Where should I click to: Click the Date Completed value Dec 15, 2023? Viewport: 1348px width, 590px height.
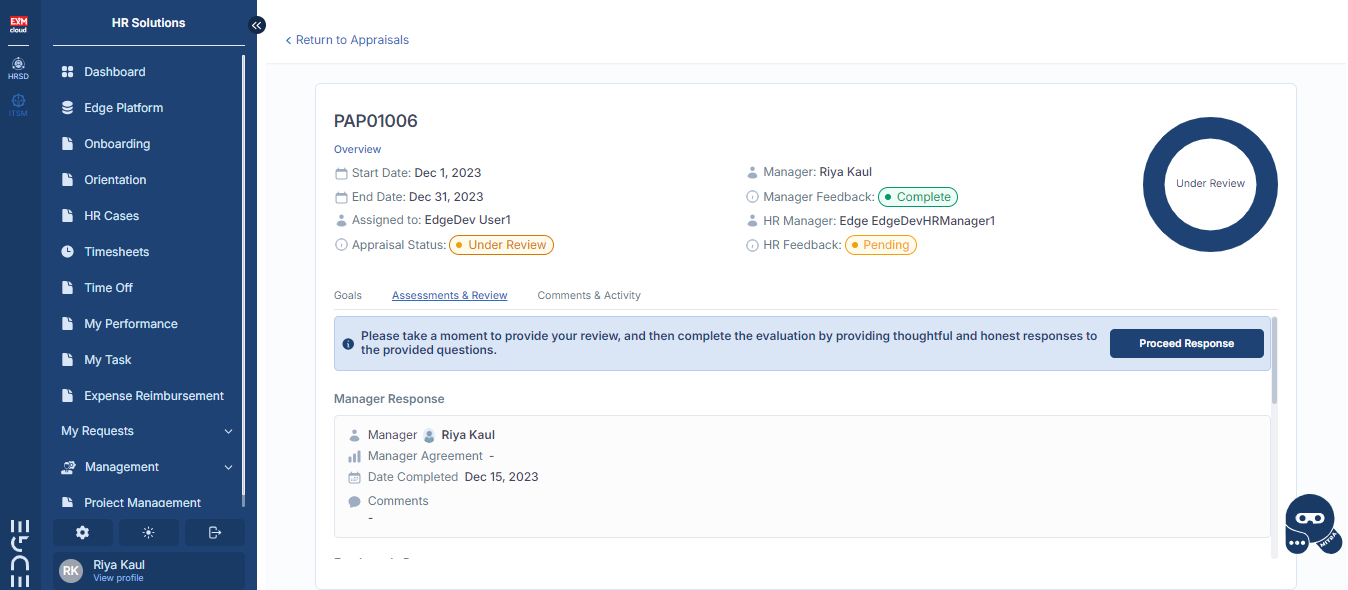click(x=502, y=477)
